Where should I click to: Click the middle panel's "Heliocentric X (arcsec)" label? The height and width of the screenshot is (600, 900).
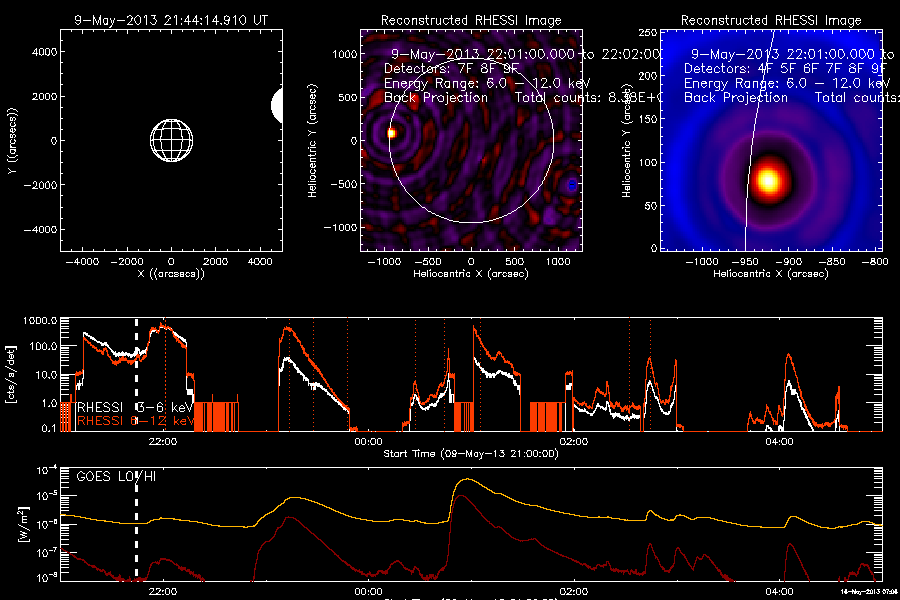[x=471, y=274]
